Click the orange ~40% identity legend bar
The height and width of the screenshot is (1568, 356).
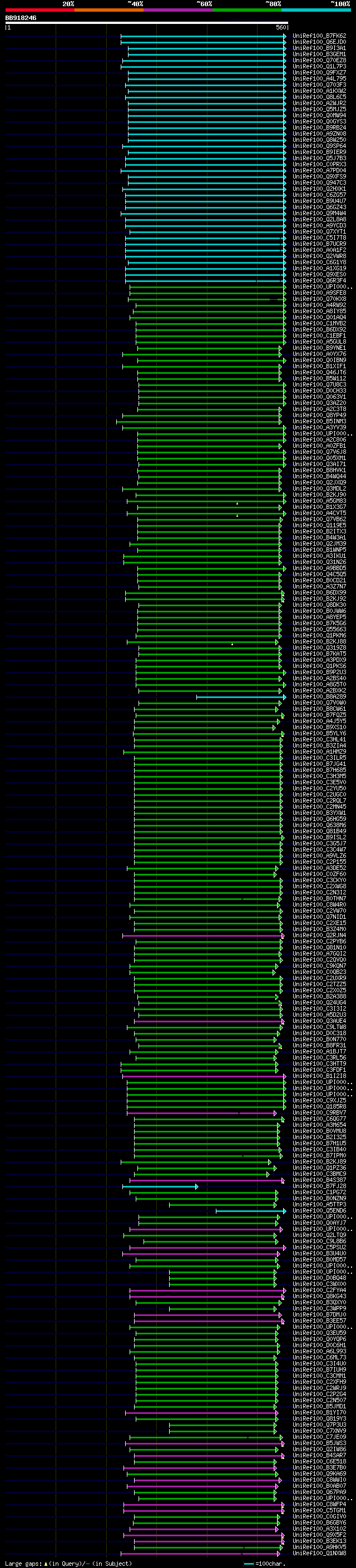pos(109,10)
